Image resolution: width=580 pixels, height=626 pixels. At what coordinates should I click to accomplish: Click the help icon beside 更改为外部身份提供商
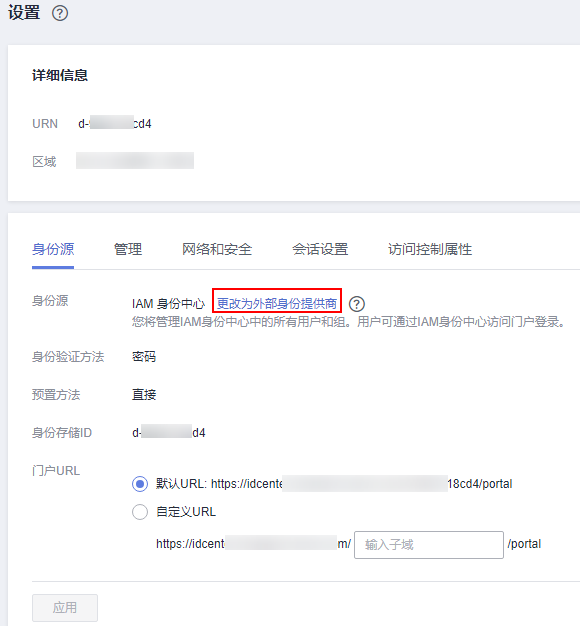356,304
